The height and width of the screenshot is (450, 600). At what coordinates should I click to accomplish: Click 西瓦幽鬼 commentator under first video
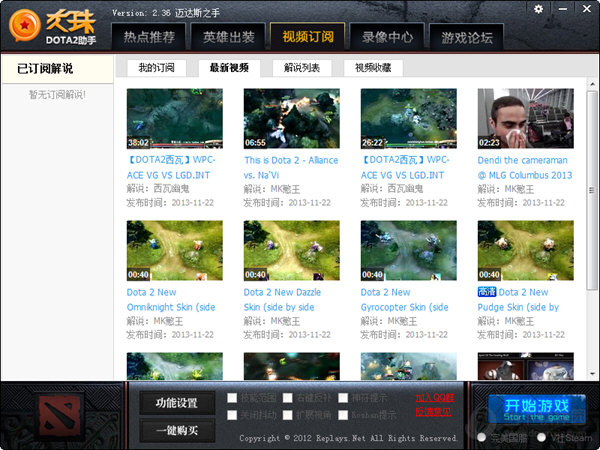tap(171, 189)
